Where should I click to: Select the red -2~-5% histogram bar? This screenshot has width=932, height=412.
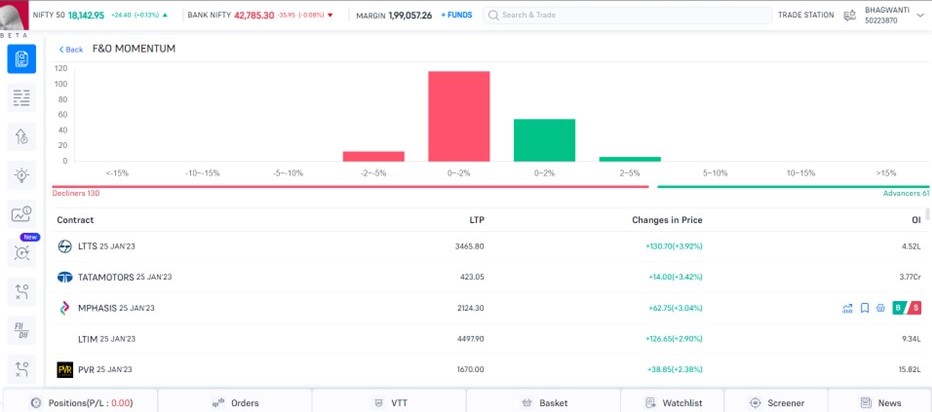[x=373, y=156]
